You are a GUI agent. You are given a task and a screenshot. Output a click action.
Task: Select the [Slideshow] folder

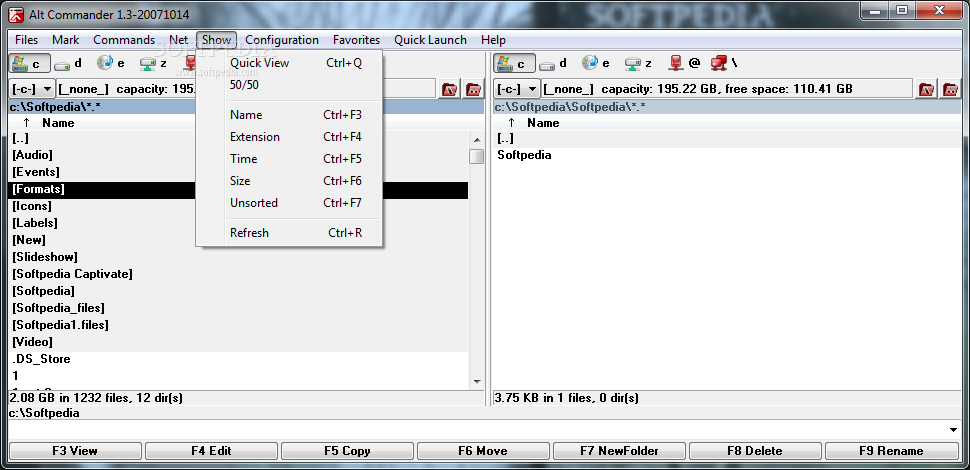point(238,257)
